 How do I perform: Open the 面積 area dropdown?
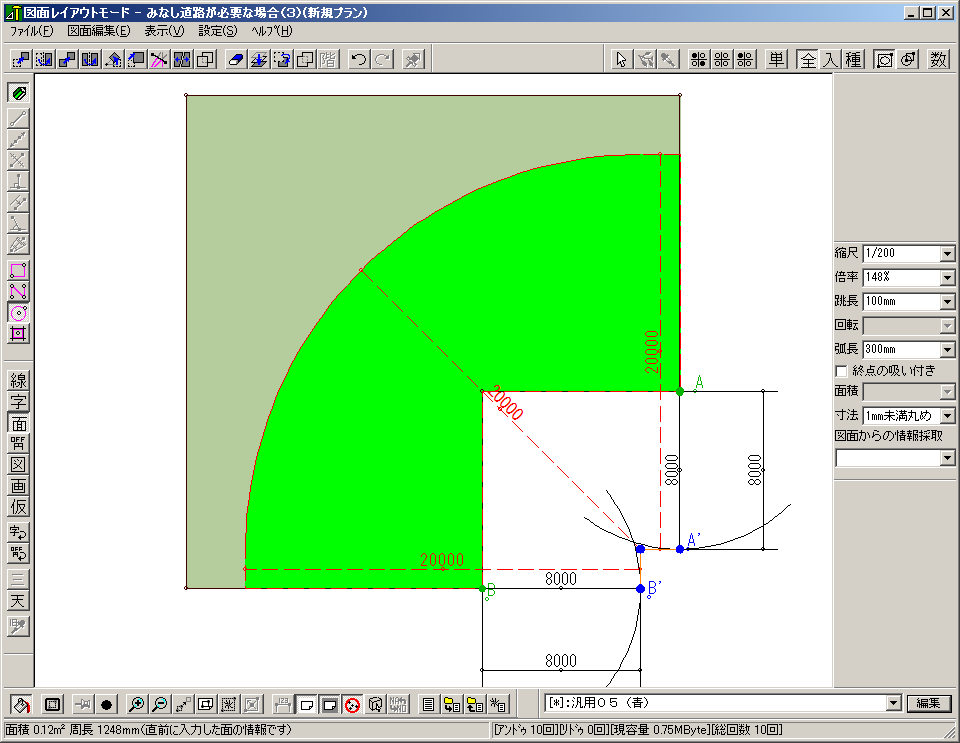pos(947,392)
